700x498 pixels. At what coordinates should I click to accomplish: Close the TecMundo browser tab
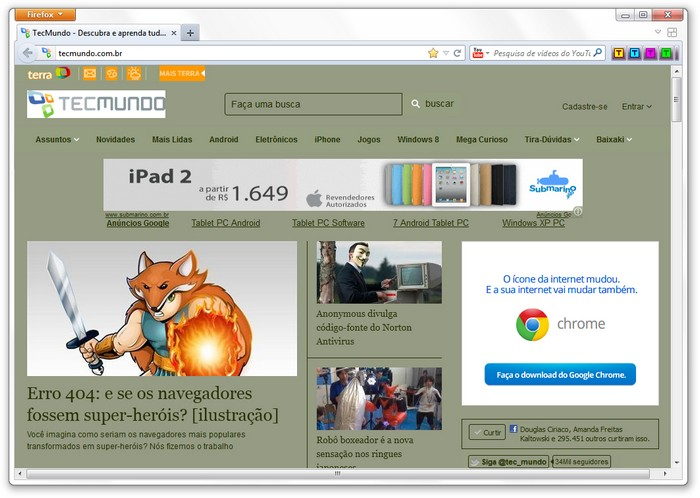[174, 33]
